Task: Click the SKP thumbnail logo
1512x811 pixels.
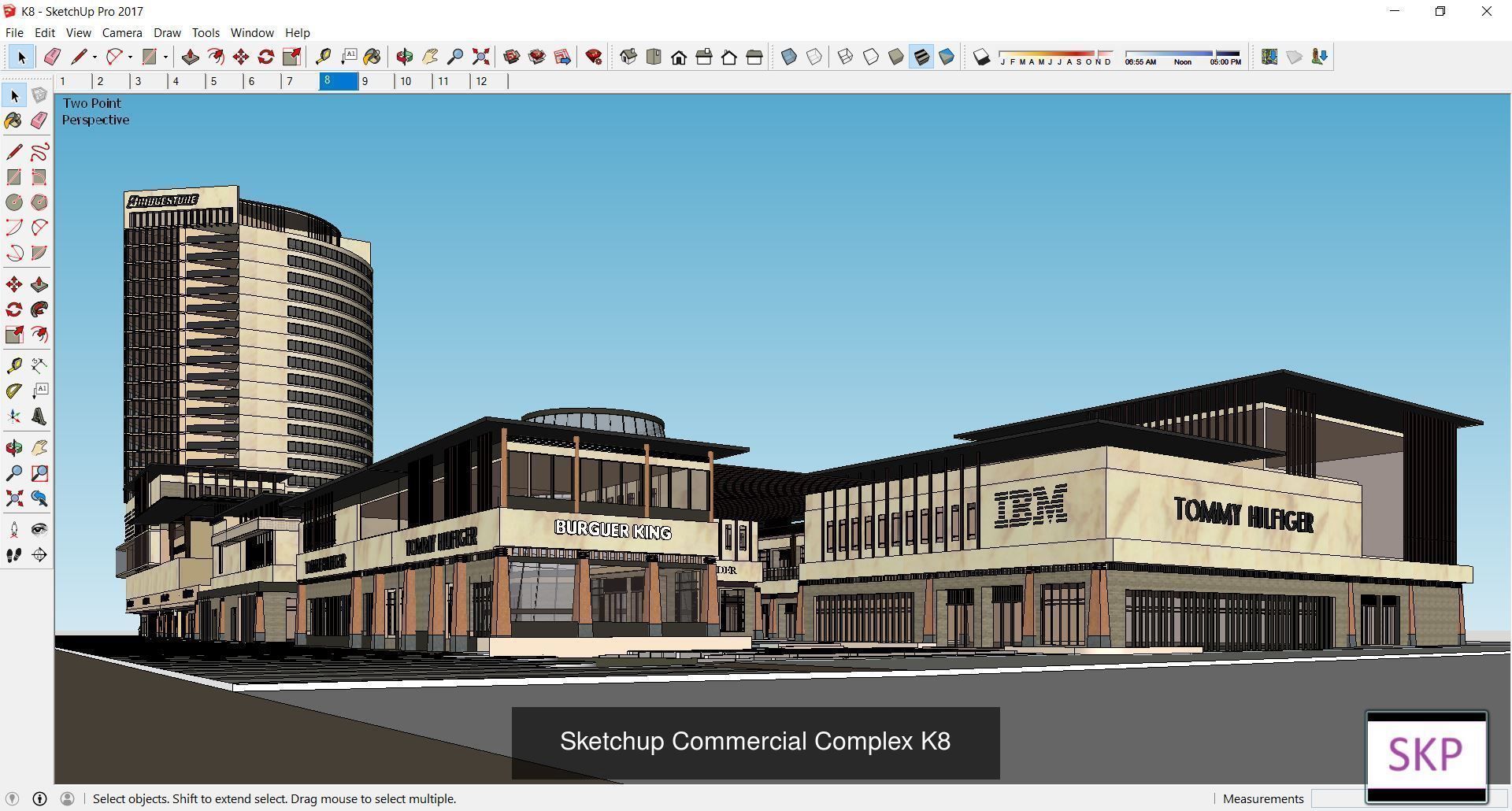Action: pyautogui.click(x=1426, y=757)
